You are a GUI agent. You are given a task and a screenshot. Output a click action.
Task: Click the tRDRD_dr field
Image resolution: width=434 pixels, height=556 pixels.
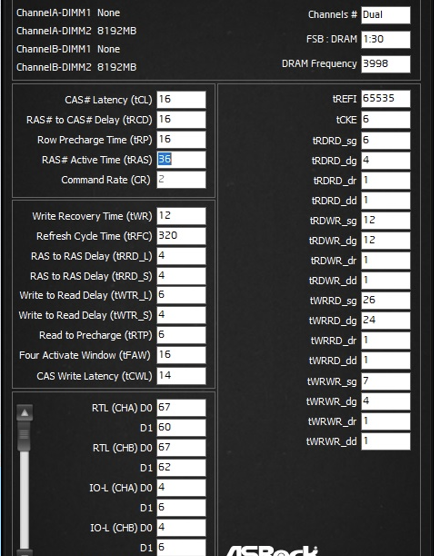click(x=386, y=180)
